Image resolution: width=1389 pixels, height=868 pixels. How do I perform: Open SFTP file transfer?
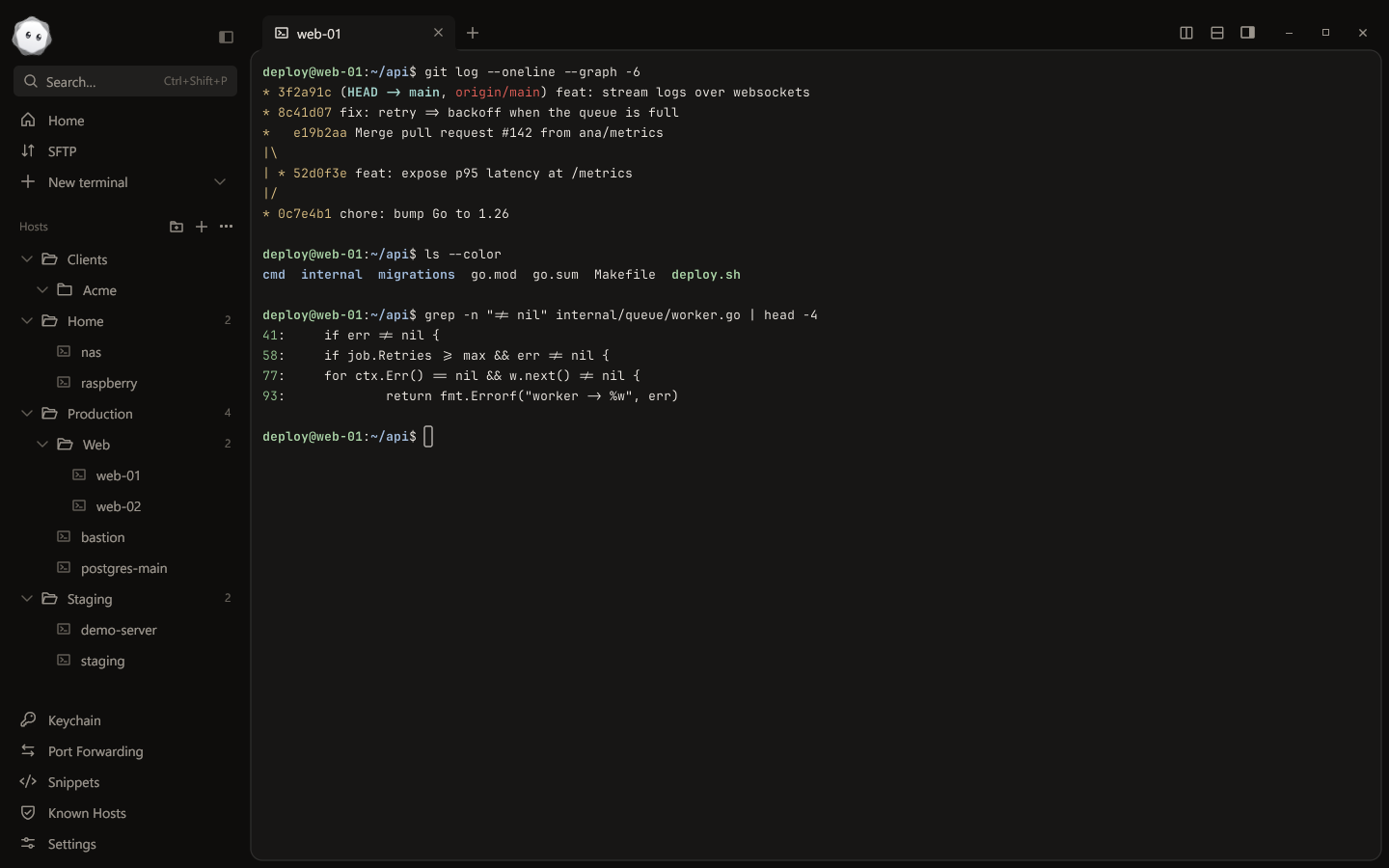(x=125, y=151)
